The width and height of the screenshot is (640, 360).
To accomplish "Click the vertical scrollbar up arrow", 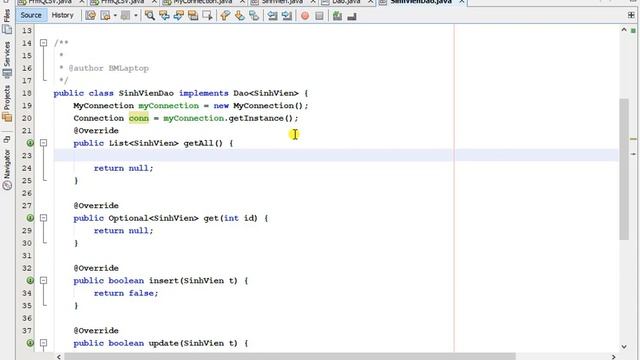I will [x=624, y=30].
